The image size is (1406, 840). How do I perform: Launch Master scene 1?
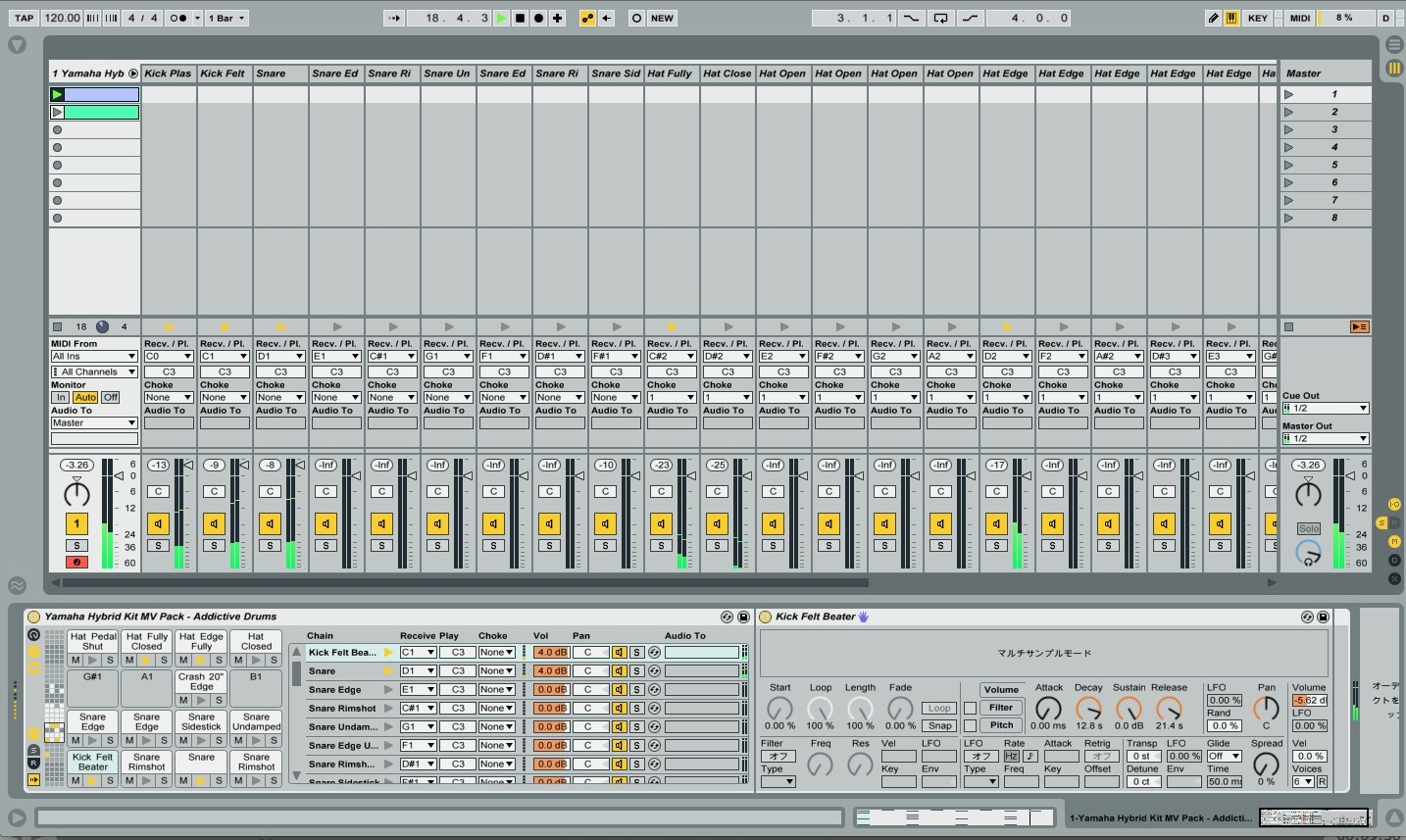1288,94
